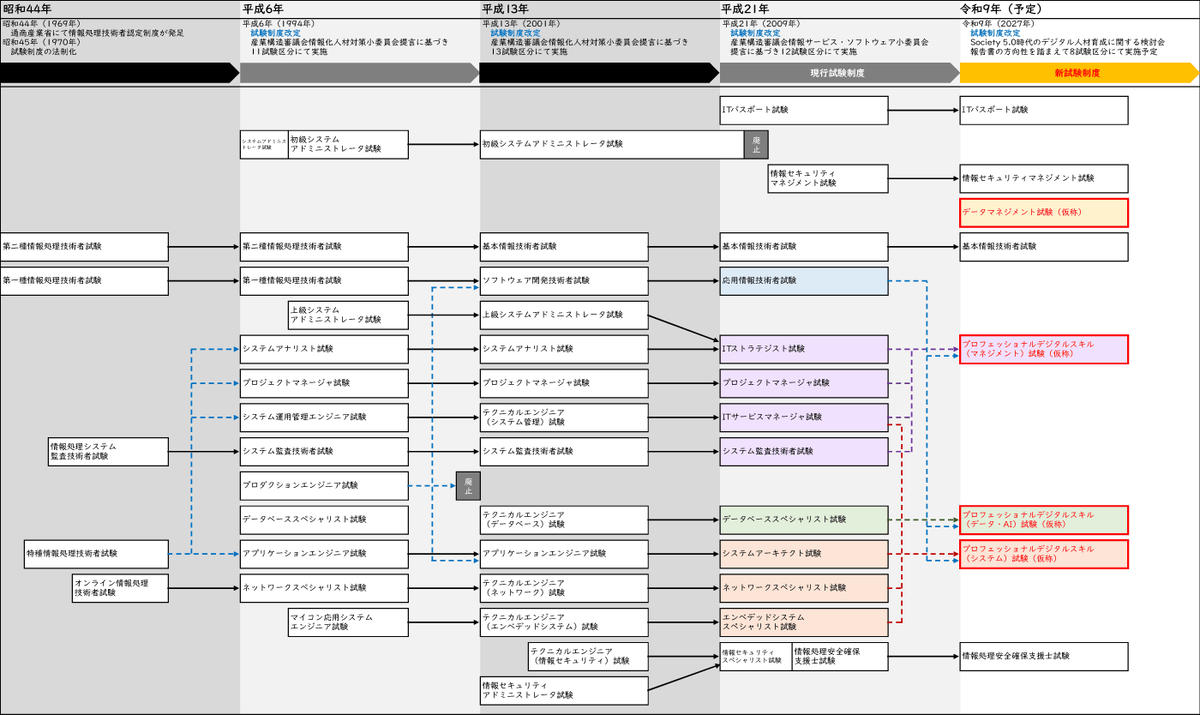The height and width of the screenshot is (715, 1200).
Task: Select orange ネットワークスペシャリスト試験 in the 平成21年 column
Action: (804, 587)
